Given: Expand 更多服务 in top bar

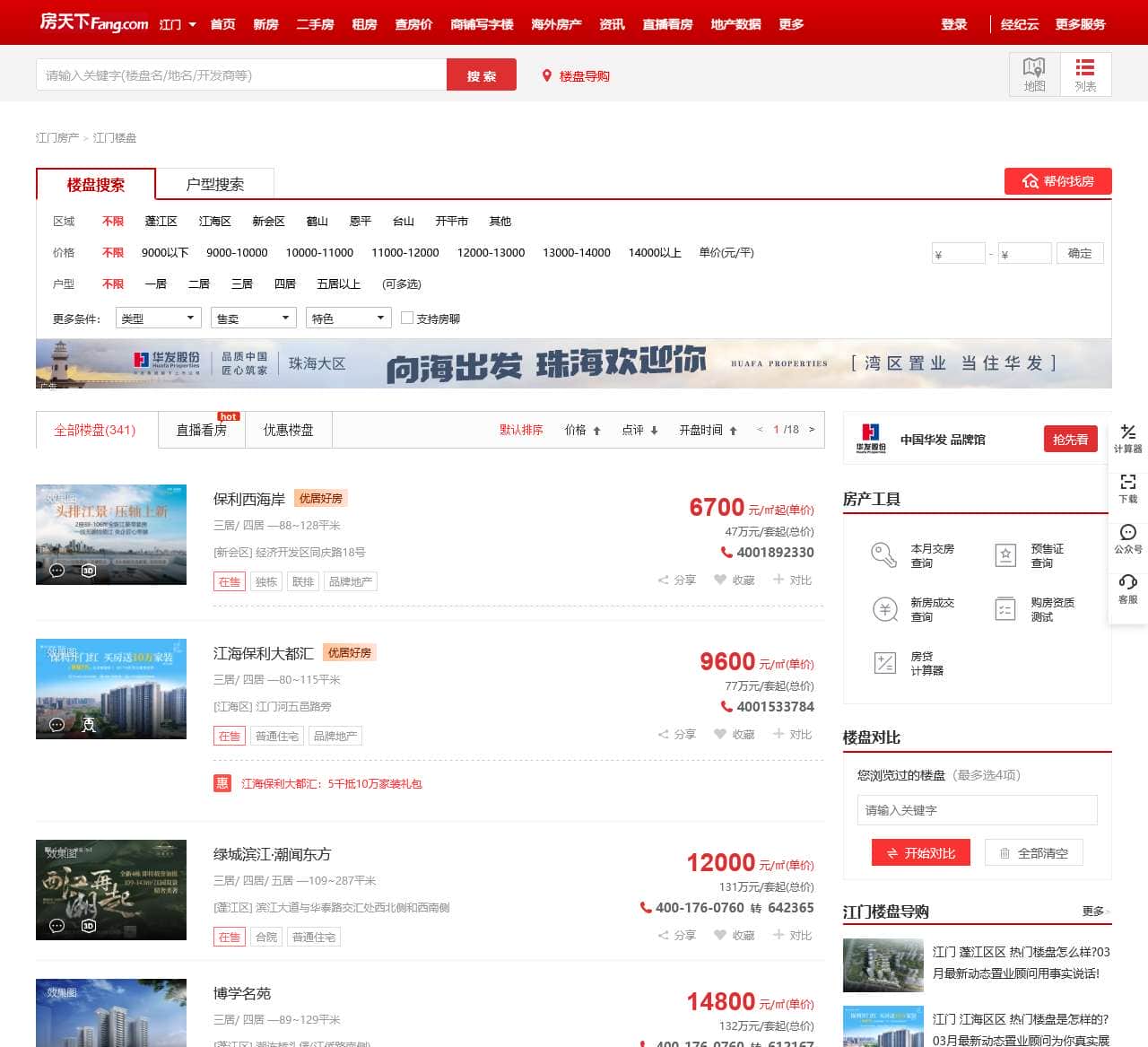Looking at the screenshot, I should pos(1080,24).
